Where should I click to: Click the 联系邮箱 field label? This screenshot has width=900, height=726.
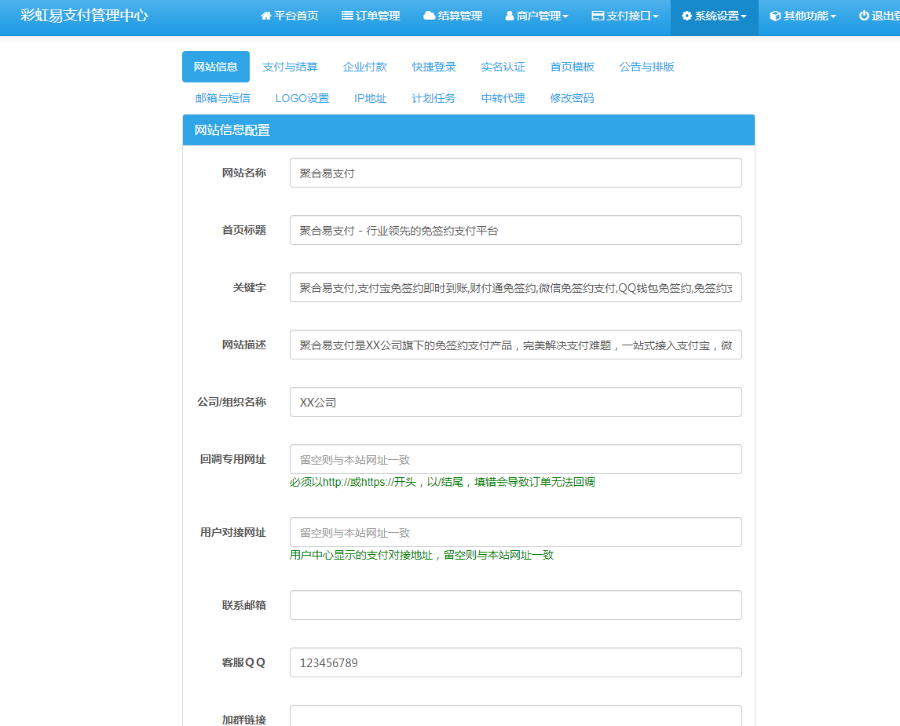click(244, 605)
